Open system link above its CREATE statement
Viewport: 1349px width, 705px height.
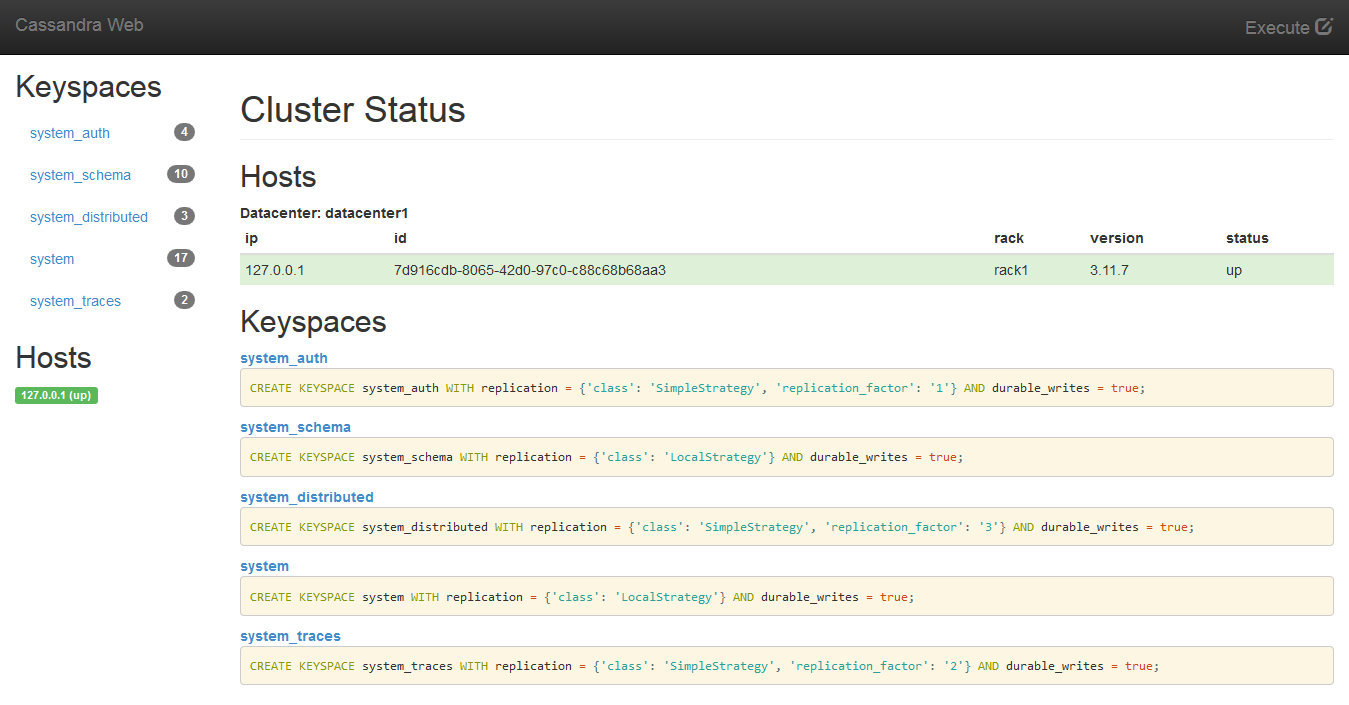(x=264, y=566)
